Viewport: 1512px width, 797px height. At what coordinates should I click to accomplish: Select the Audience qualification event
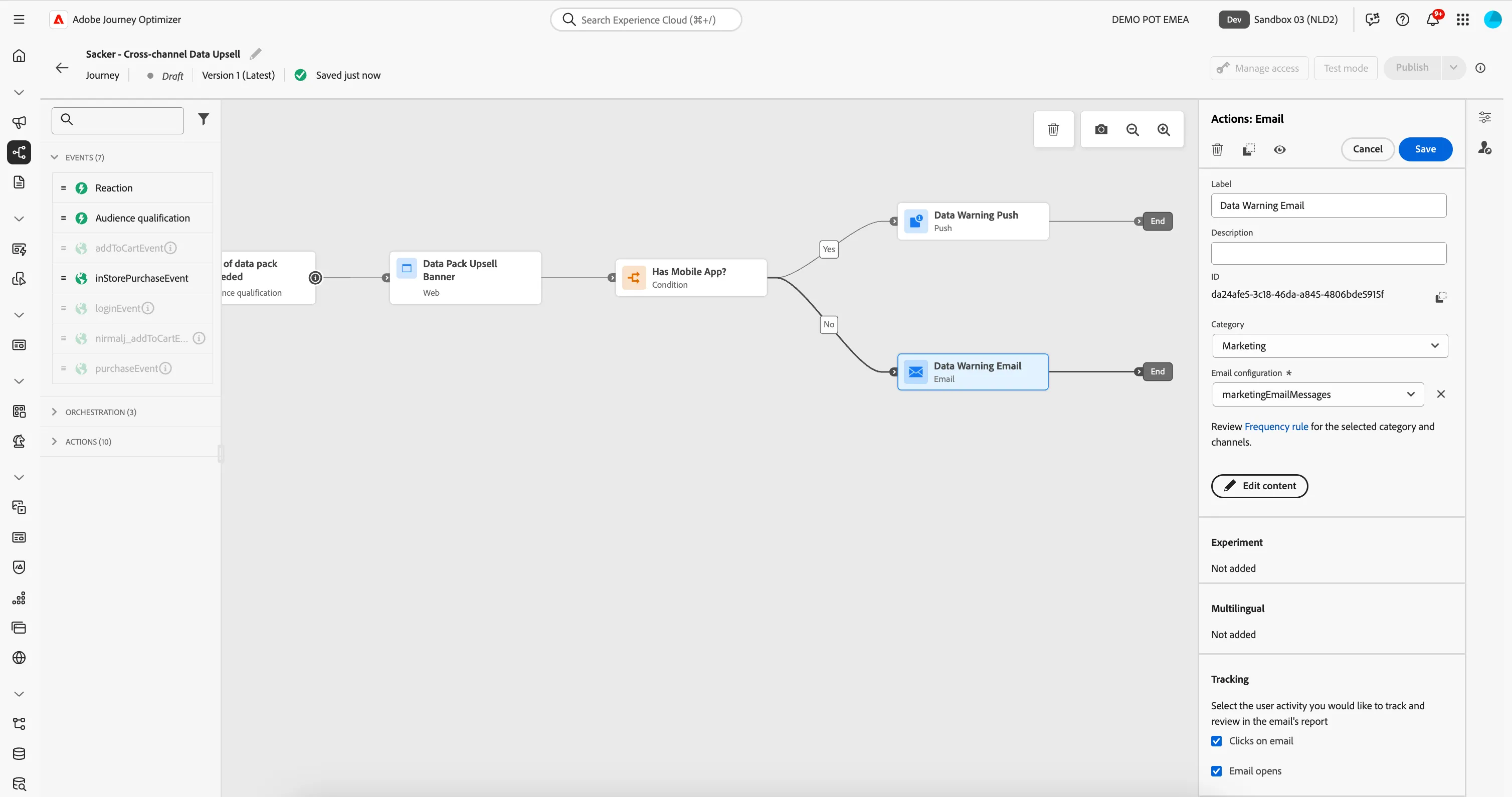133,218
